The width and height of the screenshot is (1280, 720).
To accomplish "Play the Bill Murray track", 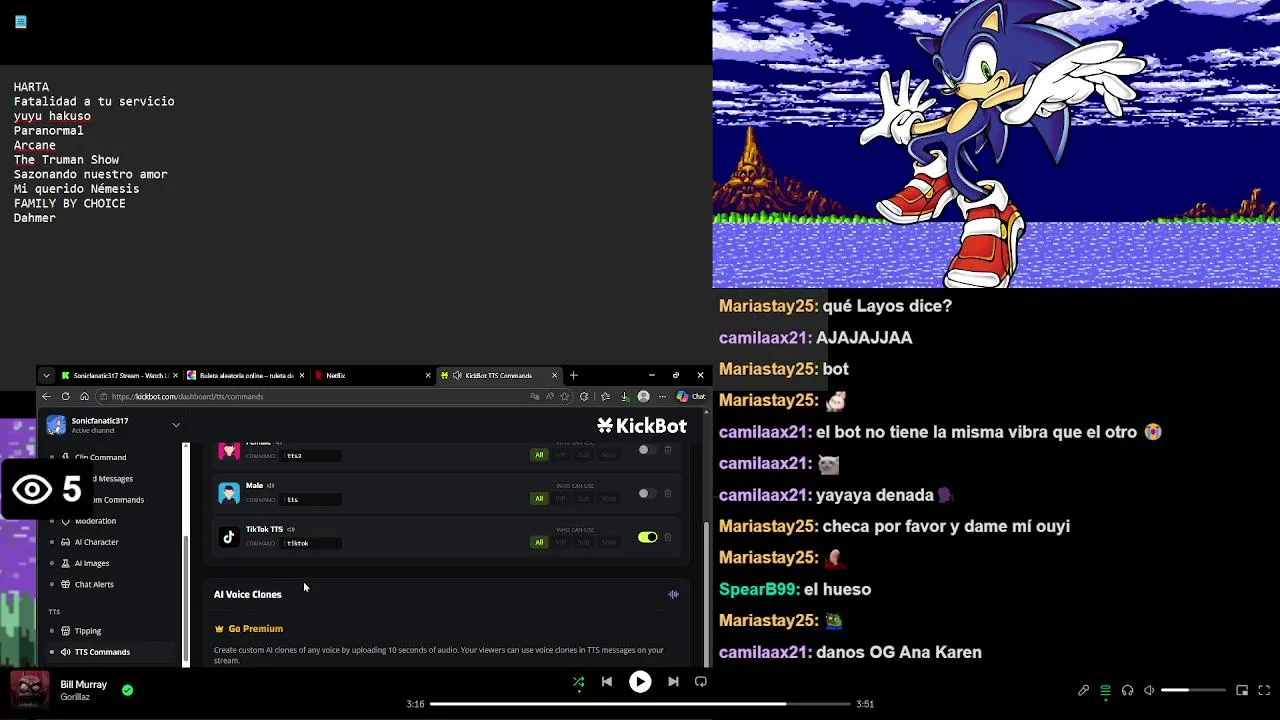I will click(x=640, y=682).
